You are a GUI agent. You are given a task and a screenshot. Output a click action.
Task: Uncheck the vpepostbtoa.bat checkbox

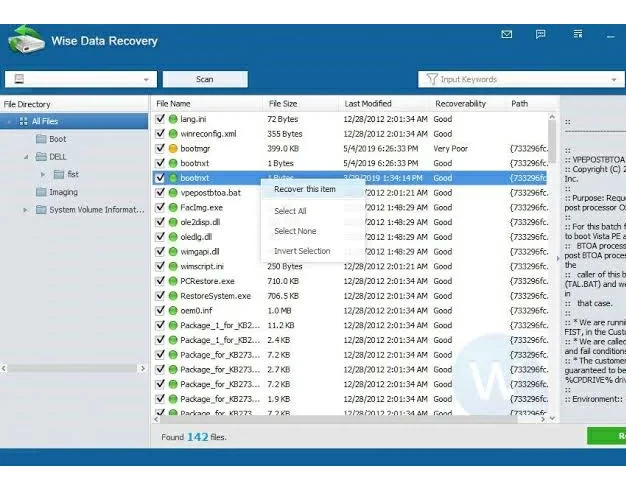pos(160,192)
